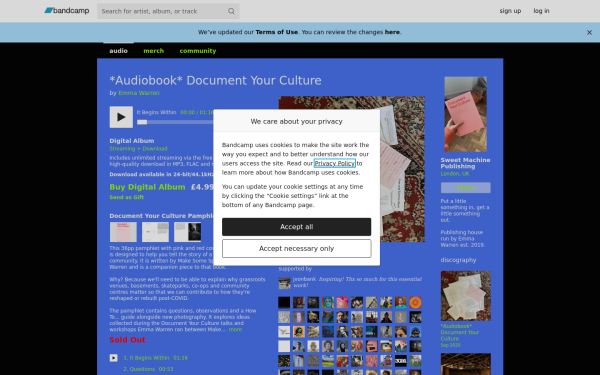
Task: Open the Terms of Use link in banner
Action: coord(277,32)
